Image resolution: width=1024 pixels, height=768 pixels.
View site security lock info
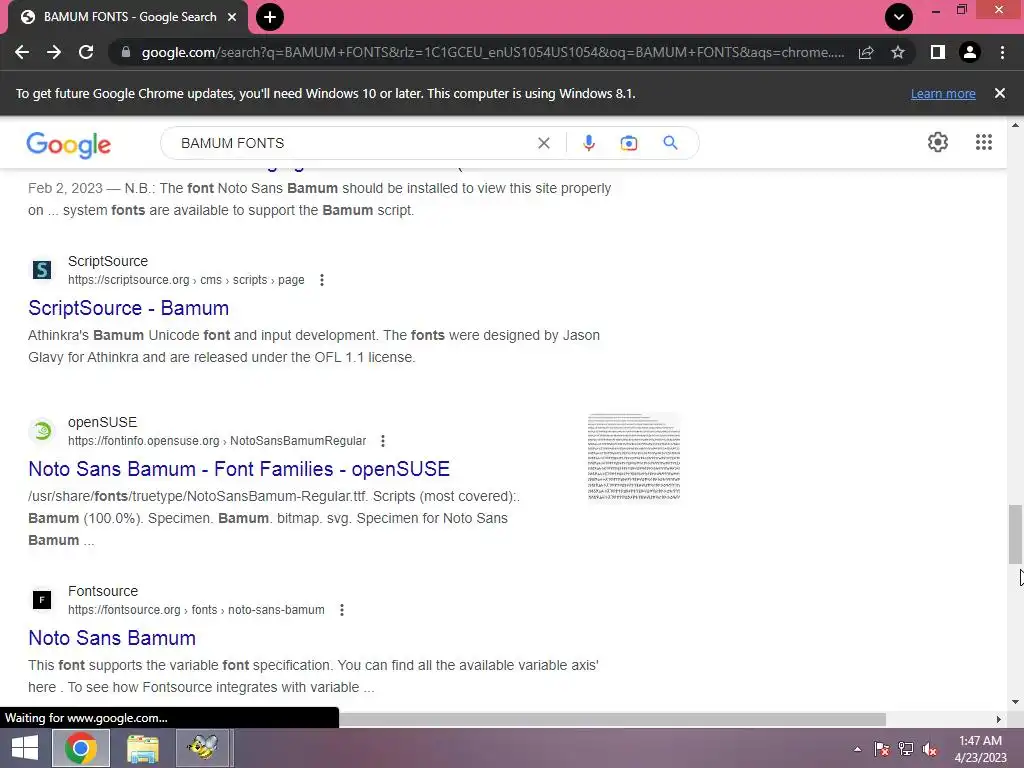[126, 52]
